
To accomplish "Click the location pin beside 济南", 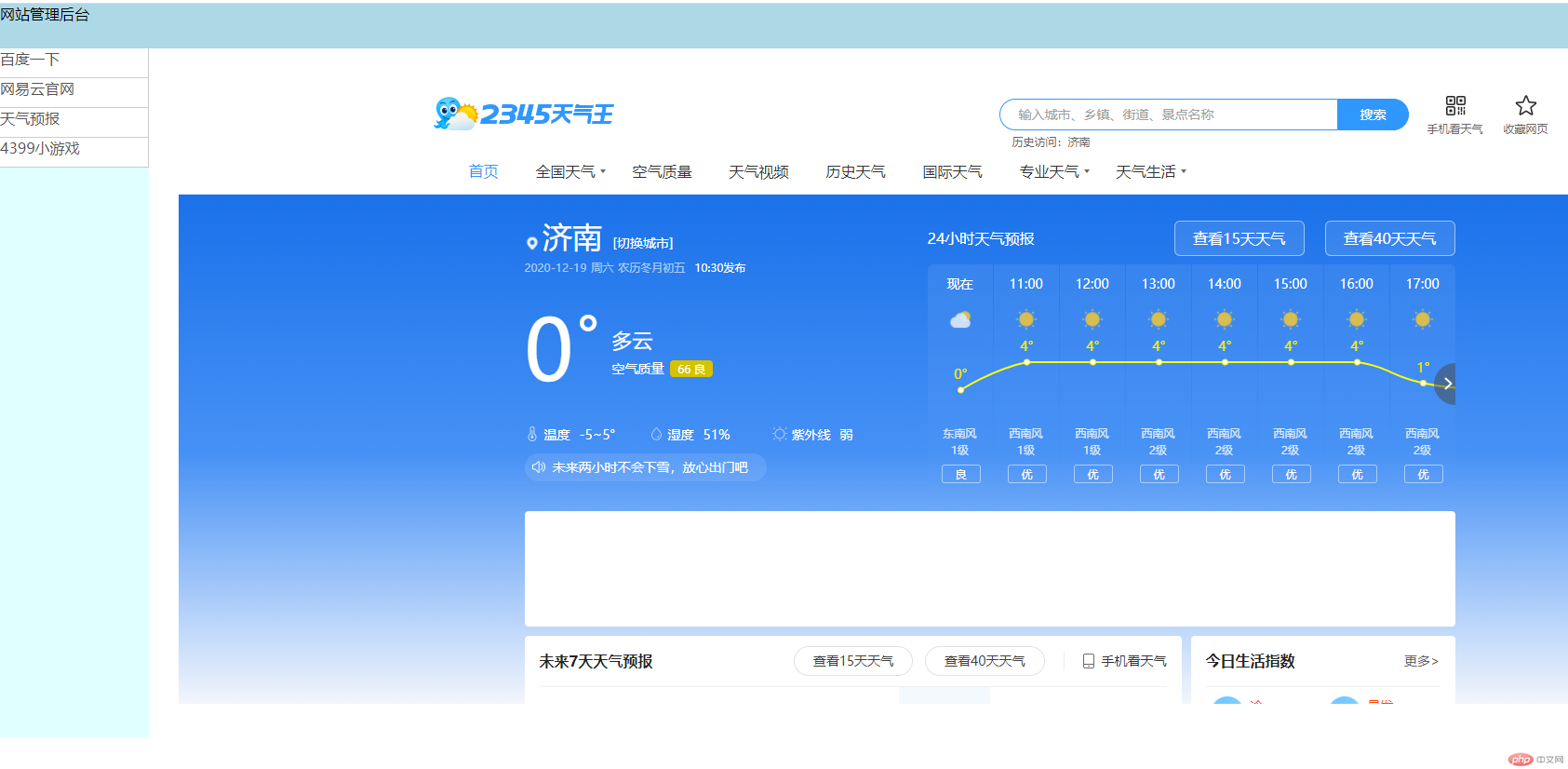I will 531,243.
